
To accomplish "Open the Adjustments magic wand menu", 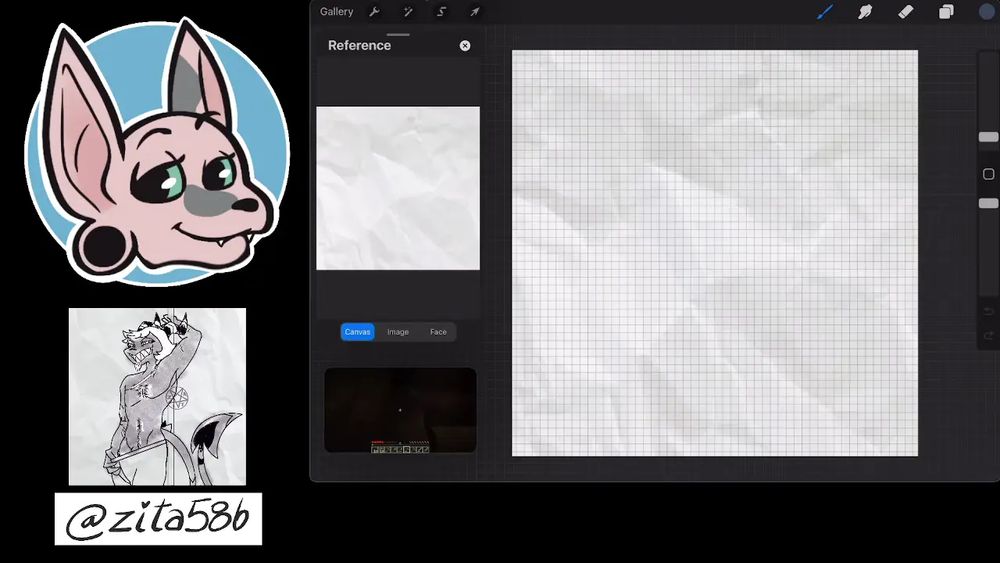I will coord(408,11).
